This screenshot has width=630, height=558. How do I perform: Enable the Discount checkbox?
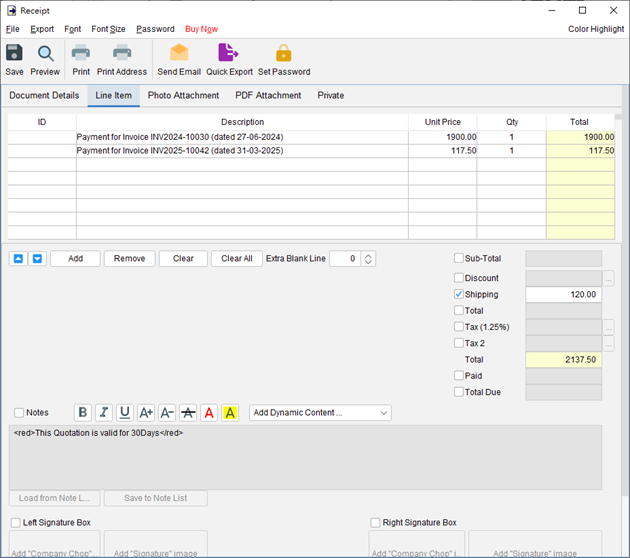pyautogui.click(x=458, y=278)
